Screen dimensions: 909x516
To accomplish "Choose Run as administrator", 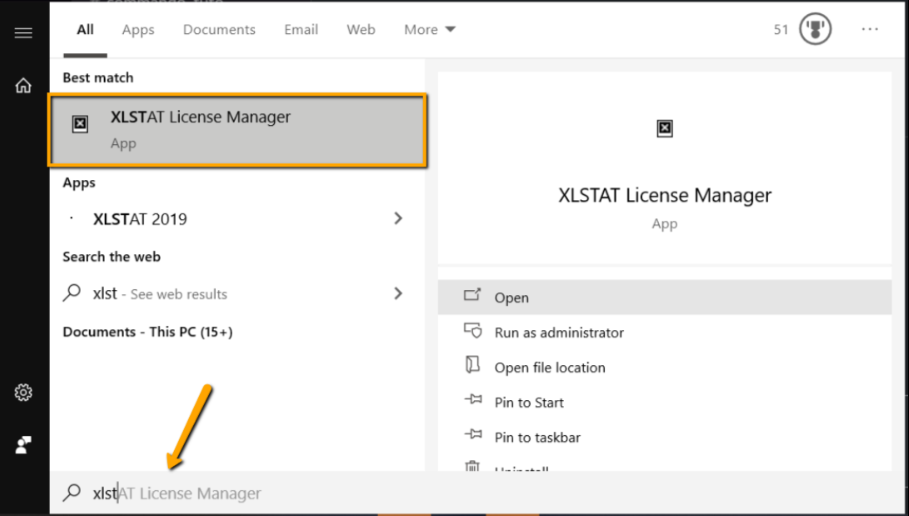I will (x=558, y=333).
